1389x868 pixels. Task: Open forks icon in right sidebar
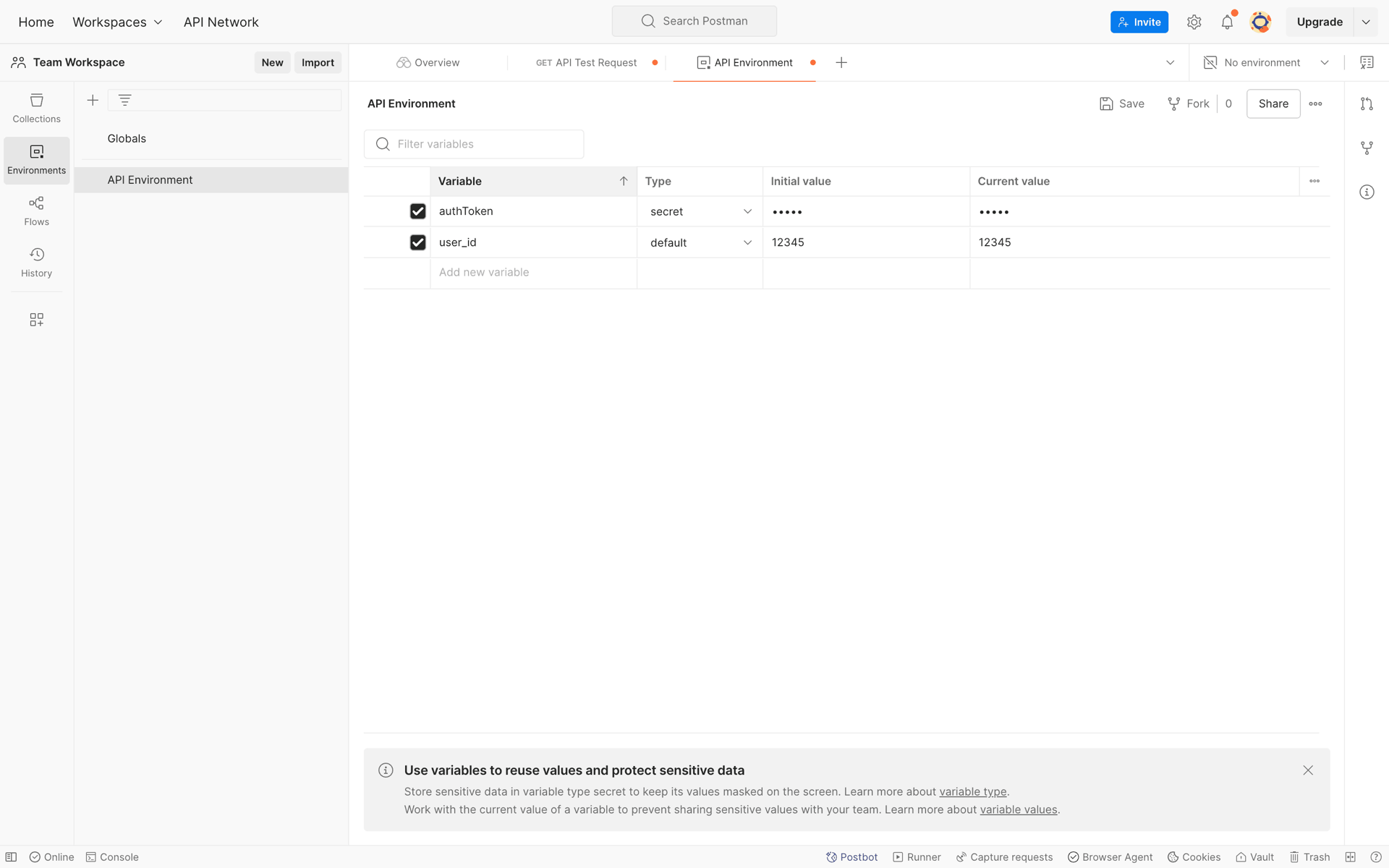(1367, 148)
